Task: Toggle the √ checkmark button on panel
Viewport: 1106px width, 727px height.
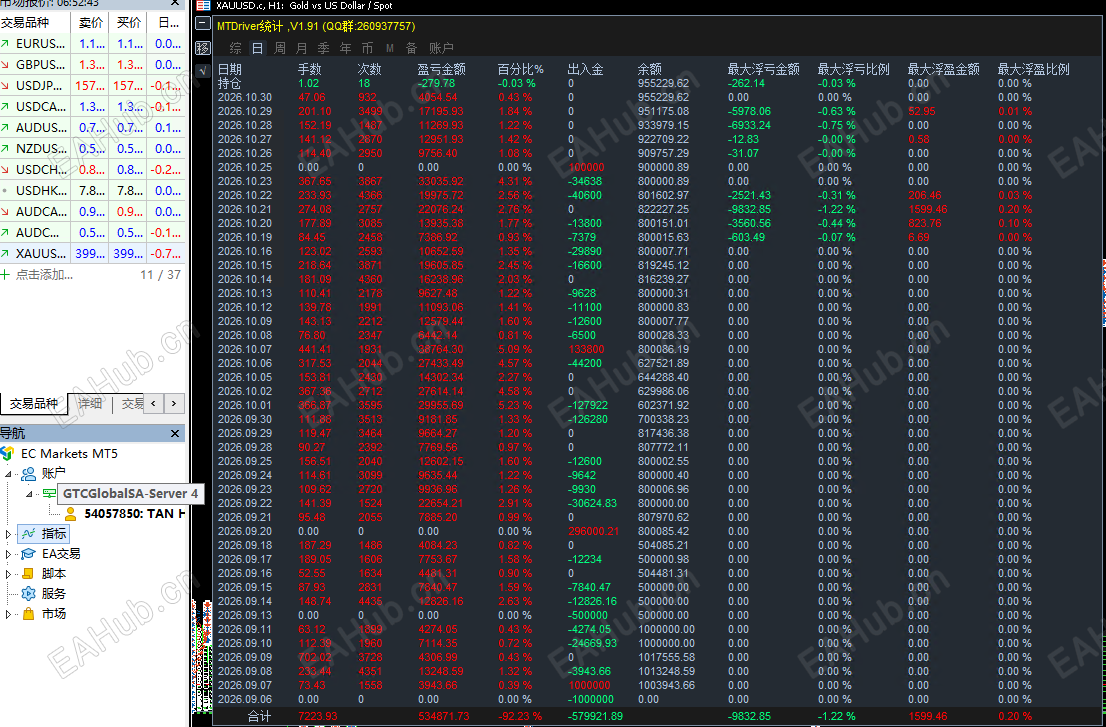Action: click(x=202, y=71)
